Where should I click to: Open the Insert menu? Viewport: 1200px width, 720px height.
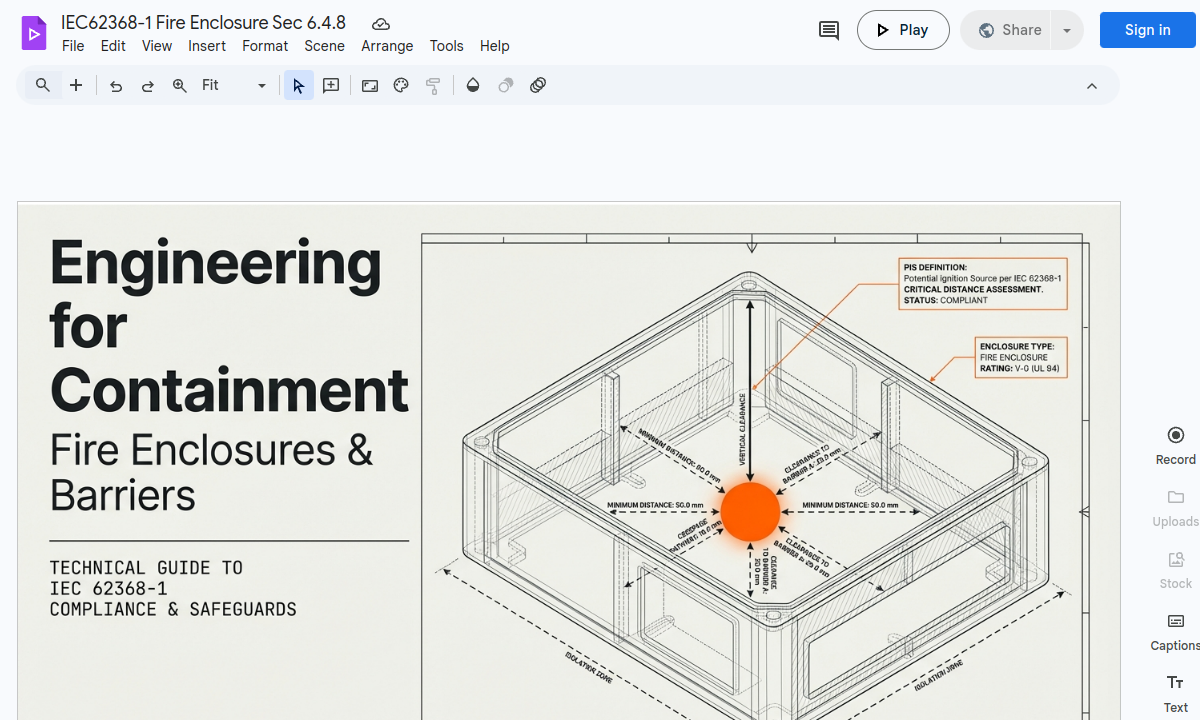(x=207, y=46)
